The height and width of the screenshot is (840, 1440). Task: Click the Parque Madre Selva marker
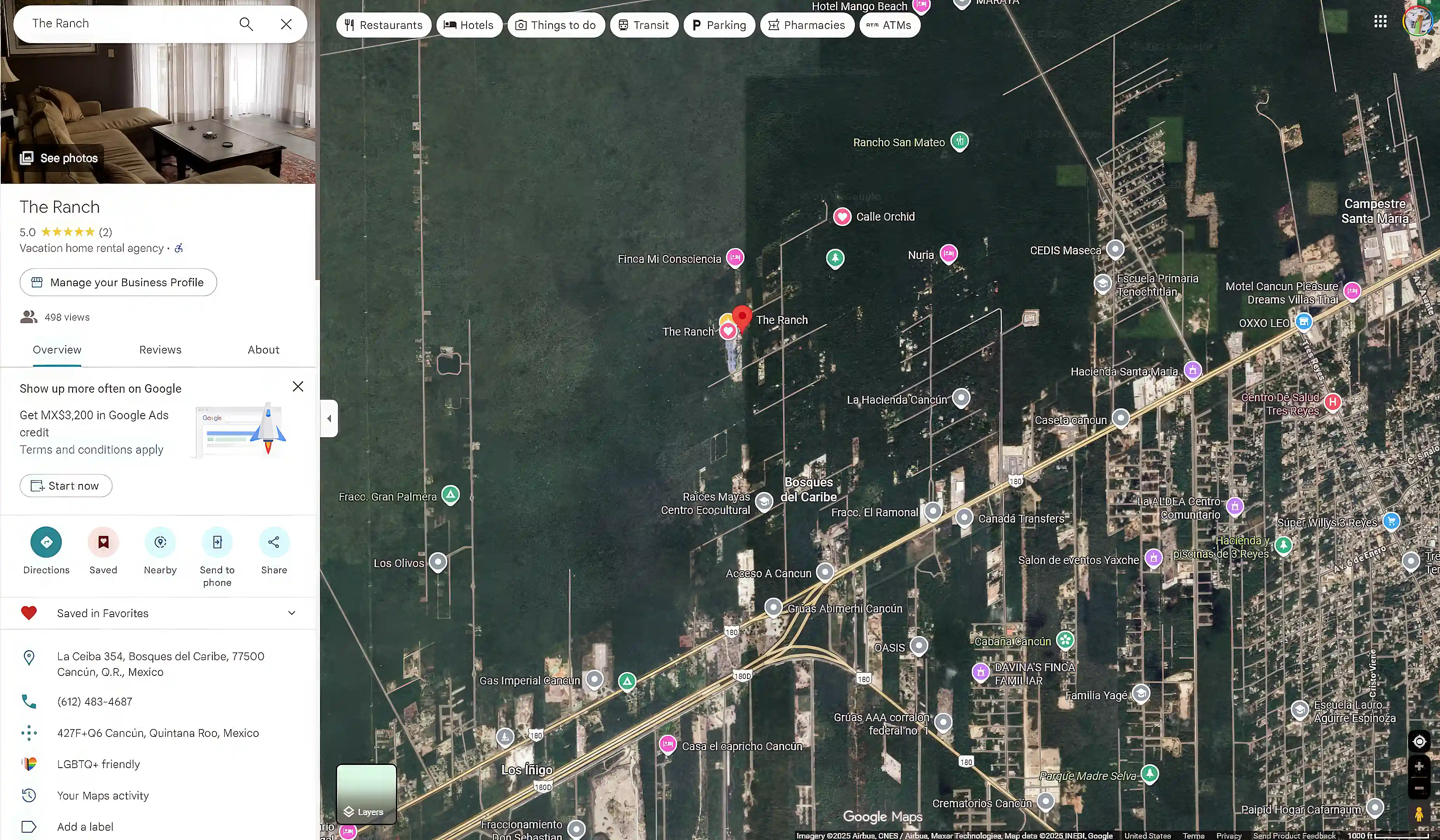click(x=1150, y=774)
